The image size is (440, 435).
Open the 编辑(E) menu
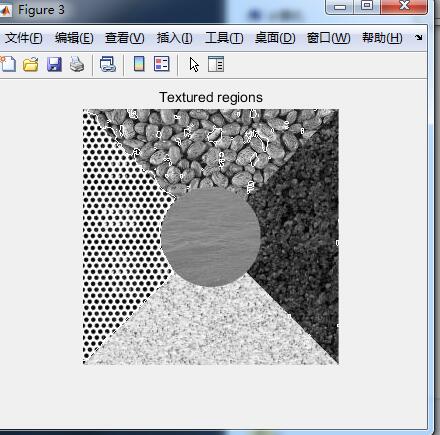click(74, 38)
